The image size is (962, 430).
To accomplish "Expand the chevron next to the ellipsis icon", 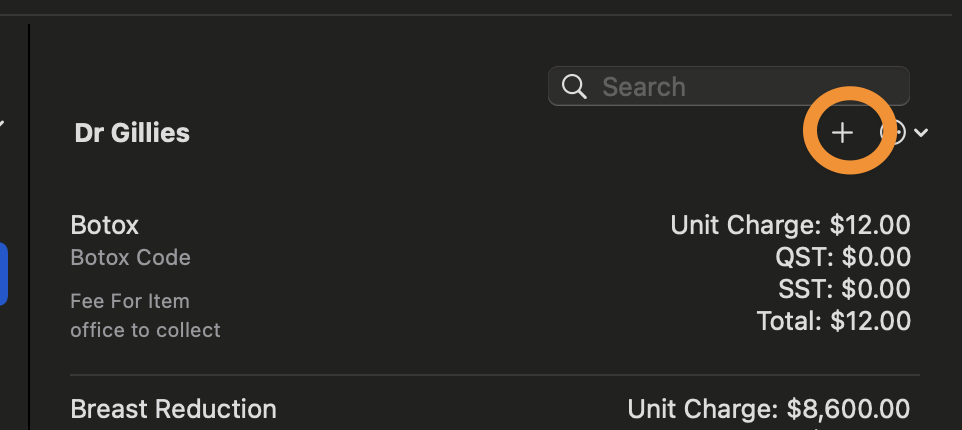I will (x=921, y=132).
